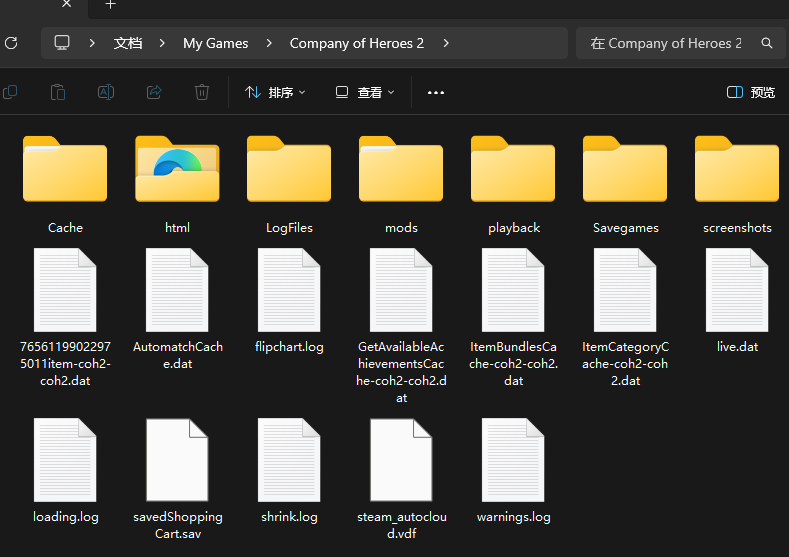Image resolution: width=789 pixels, height=557 pixels.
Task: Select the flipchart.log file
Action: tap(289, 301)
